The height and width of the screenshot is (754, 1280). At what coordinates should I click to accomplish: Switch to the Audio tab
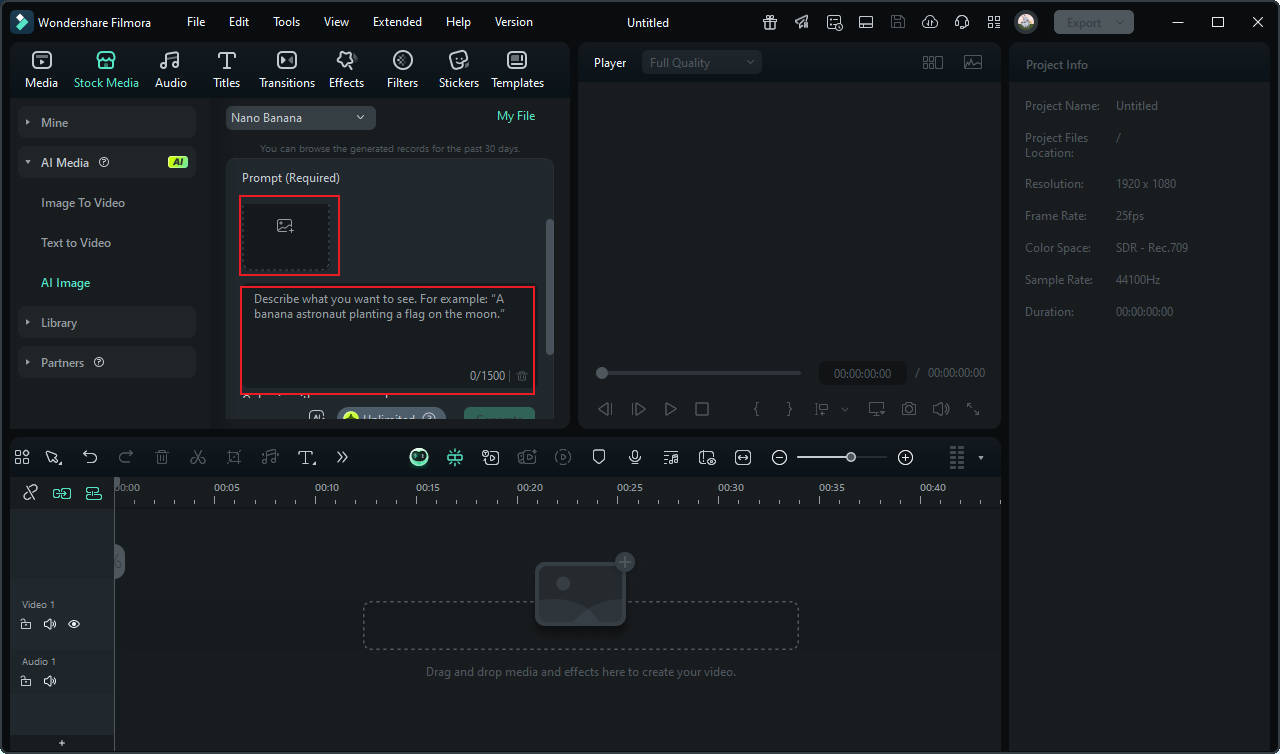pyautogui.click(x=170, y=70)
